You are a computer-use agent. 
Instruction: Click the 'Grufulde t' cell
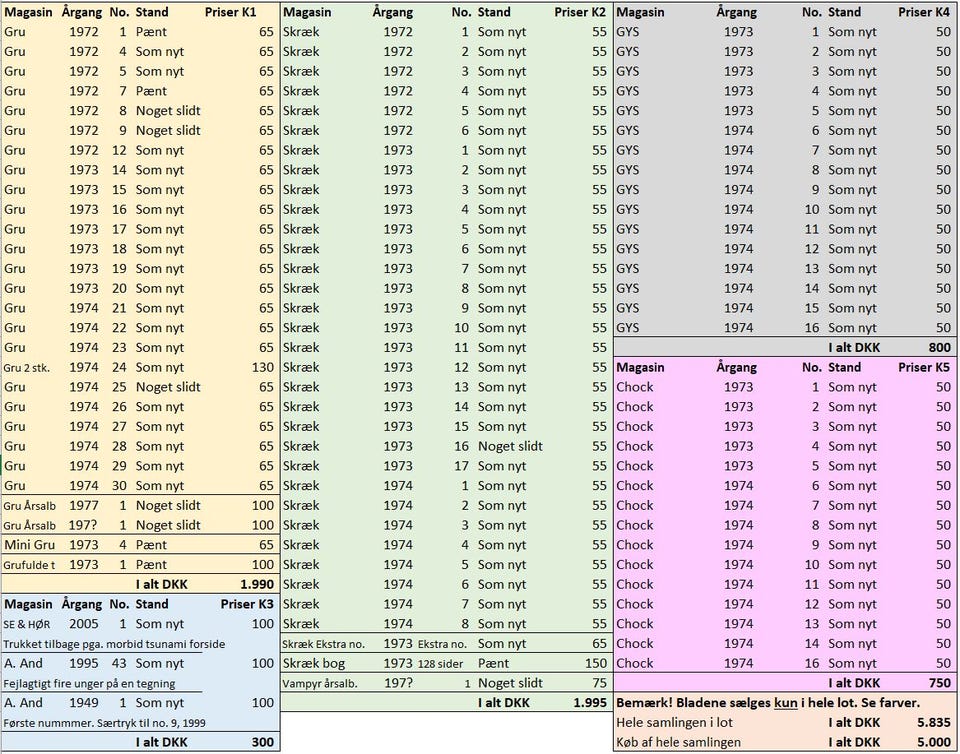coord(29,565)
